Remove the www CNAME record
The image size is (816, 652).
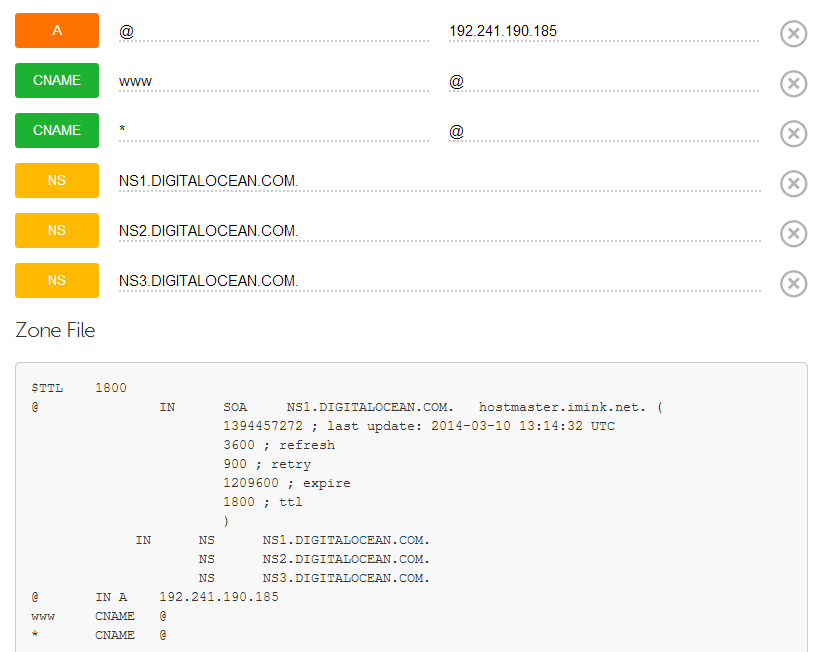pos(793,84)
